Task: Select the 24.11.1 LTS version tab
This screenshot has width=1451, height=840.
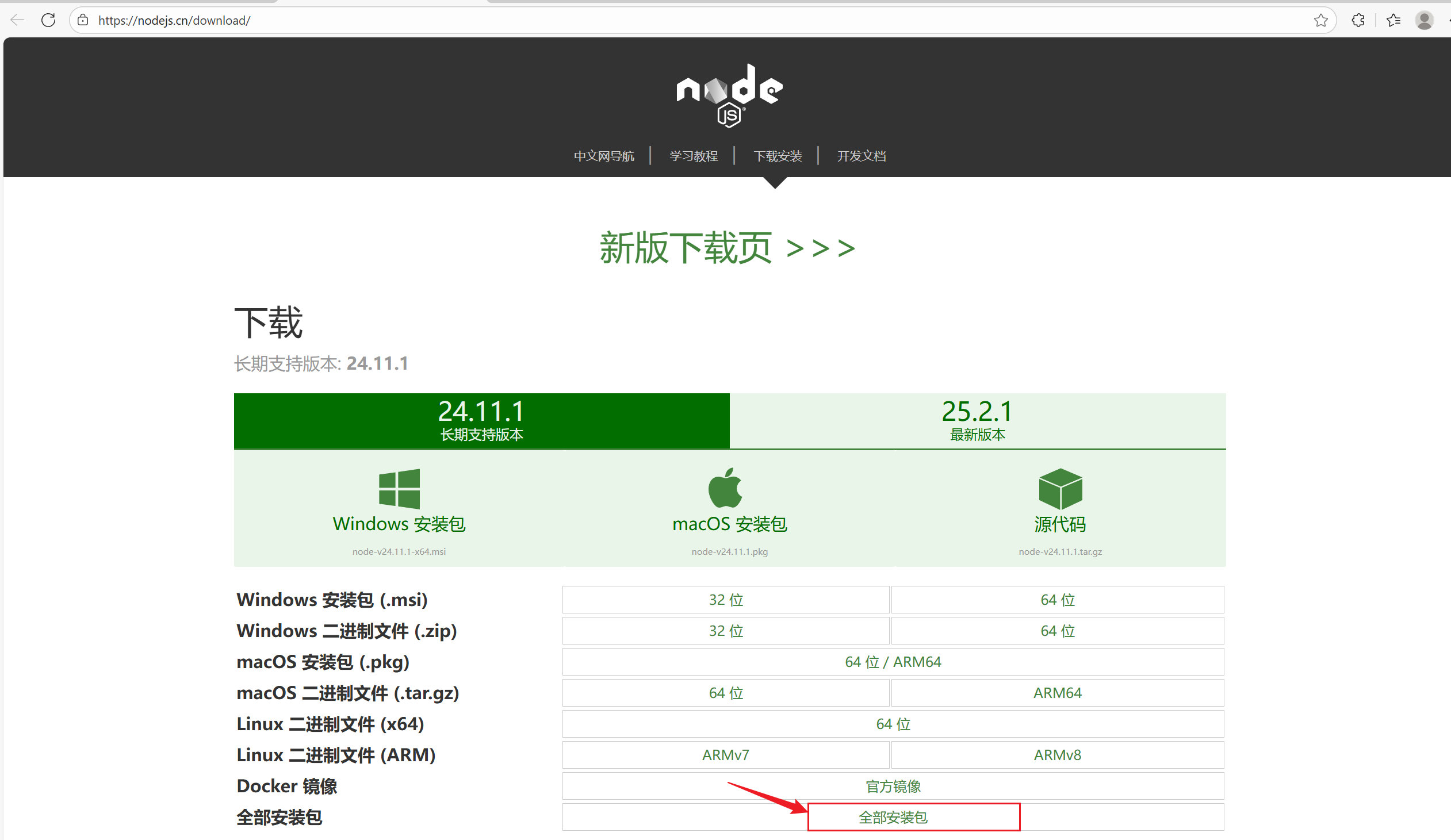Action: 481,421
